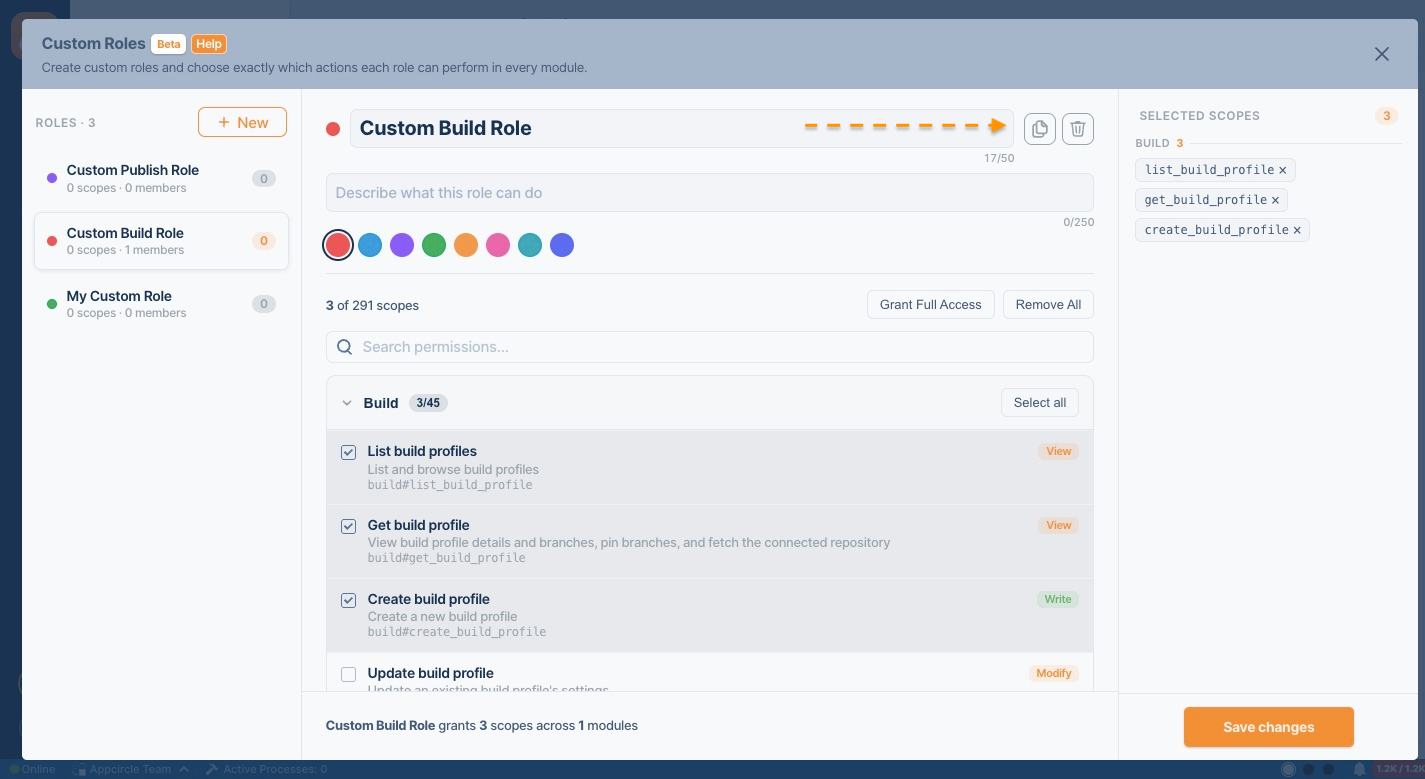This screenshot has width=1425, height=779.
Task: Remove the create_build_profile scope chip
Action: click(x=1297, y=230)
